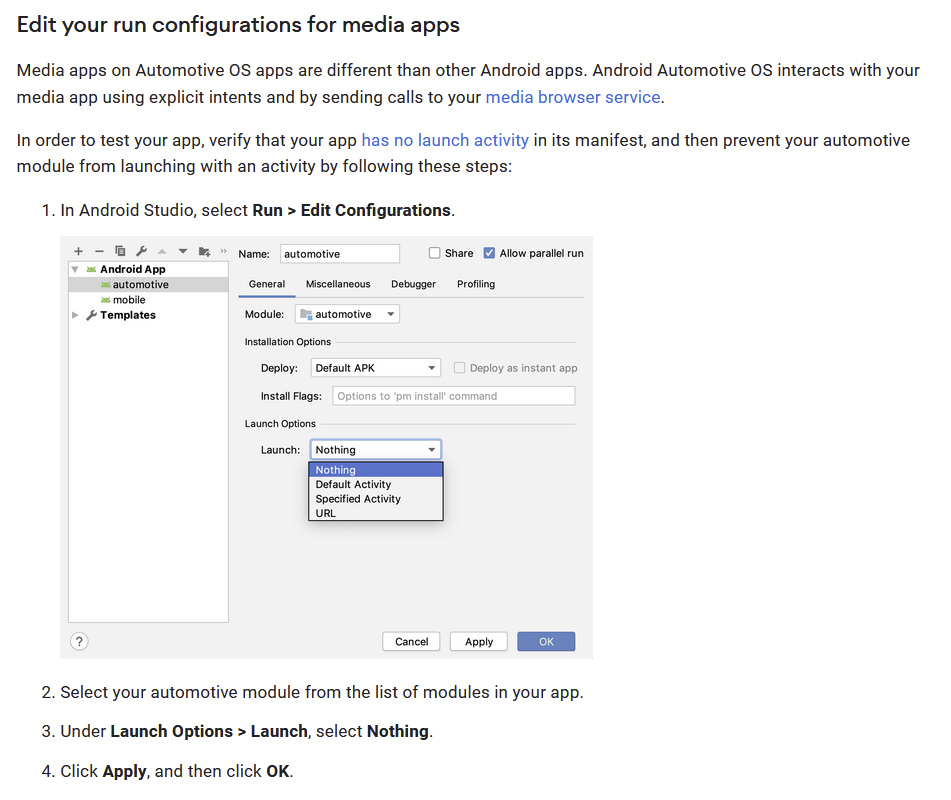Open the media browser service link
The width and height of the screenshot is (951, 800).
[573, 97]
